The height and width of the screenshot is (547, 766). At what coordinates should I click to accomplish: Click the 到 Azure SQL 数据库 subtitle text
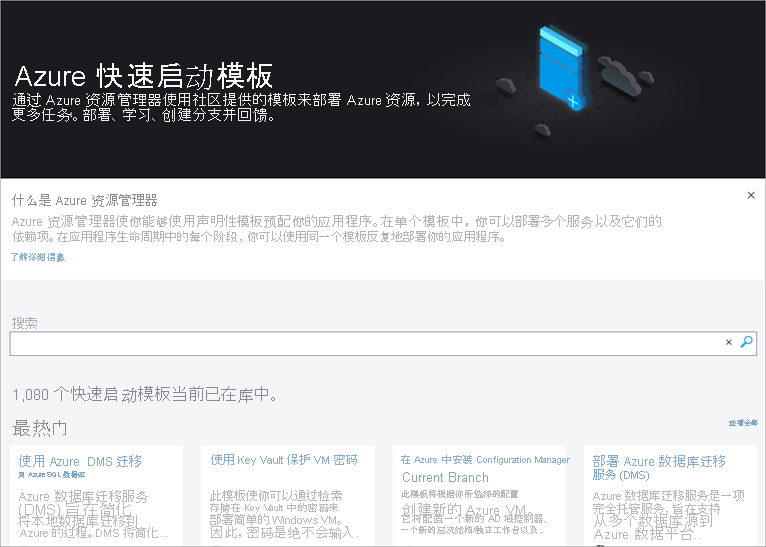click(52, 475)
